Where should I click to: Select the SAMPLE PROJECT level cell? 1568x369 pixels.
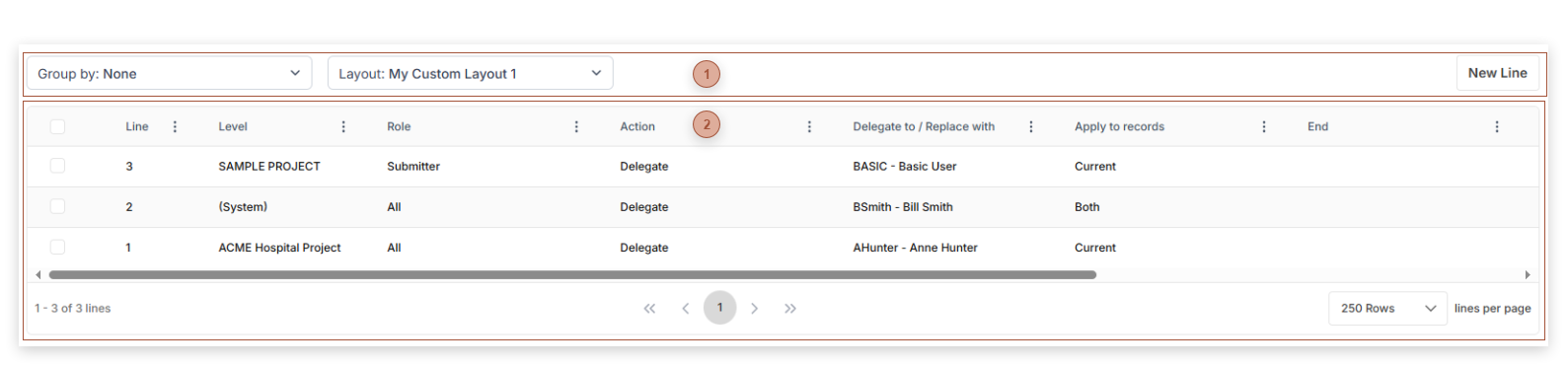[x=269, y=166]
